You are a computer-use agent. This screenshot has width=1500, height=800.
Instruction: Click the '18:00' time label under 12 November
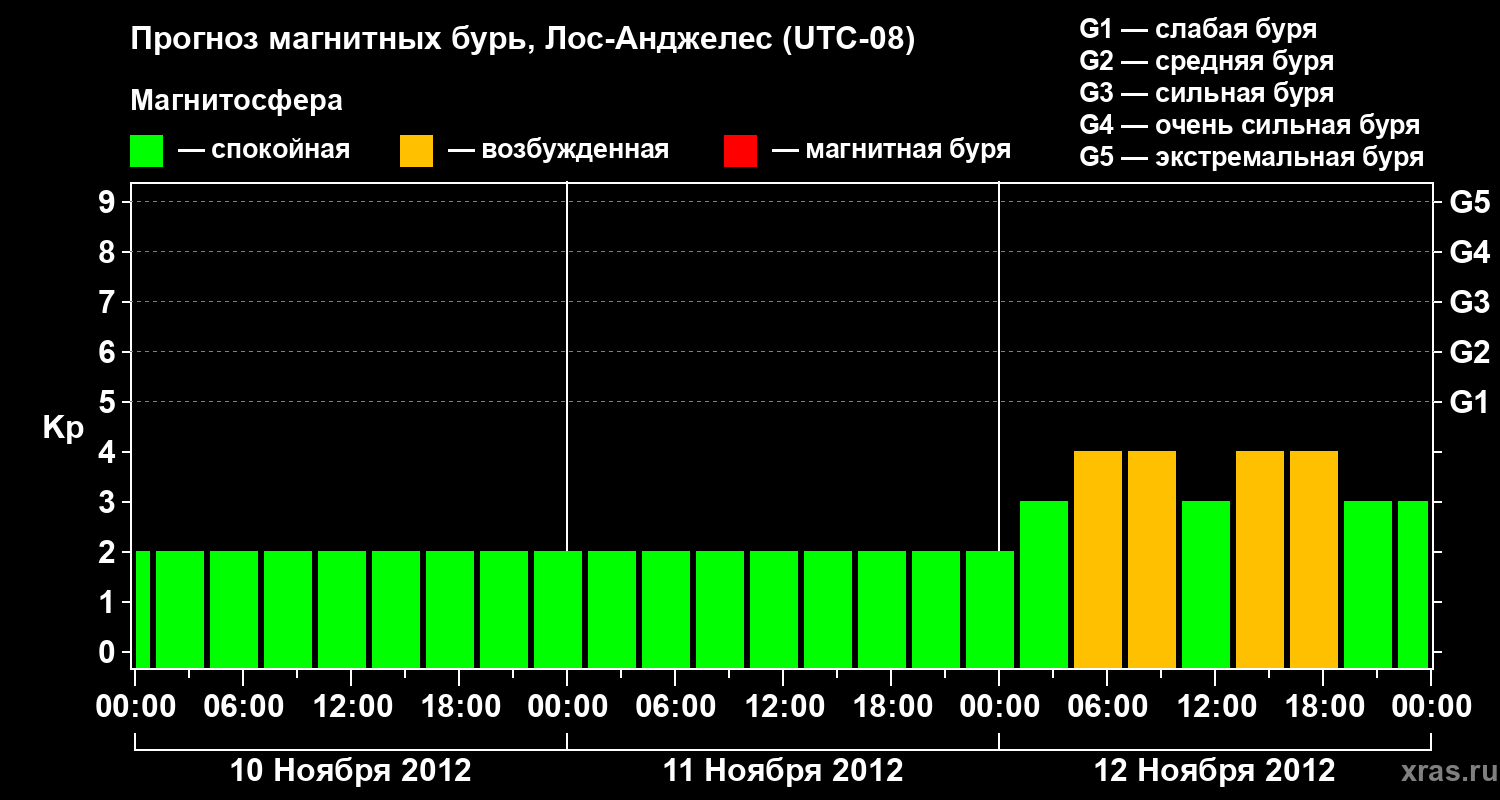point(1323,707)
